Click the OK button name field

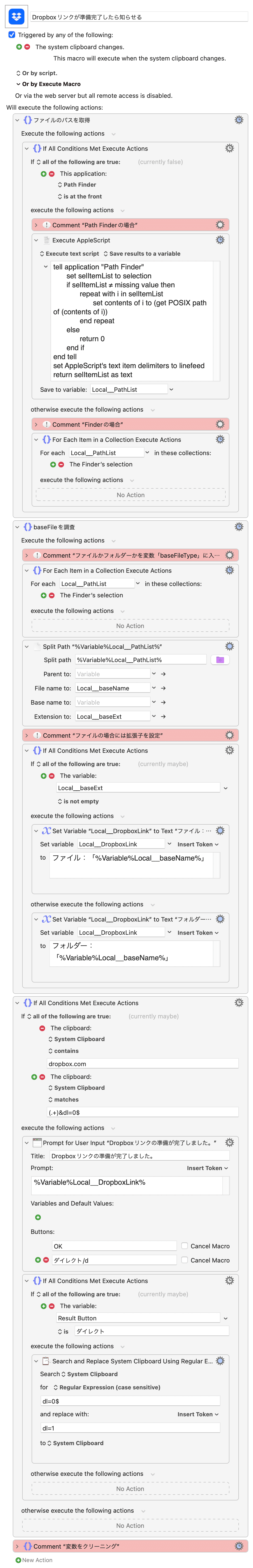coord(114,1246)
